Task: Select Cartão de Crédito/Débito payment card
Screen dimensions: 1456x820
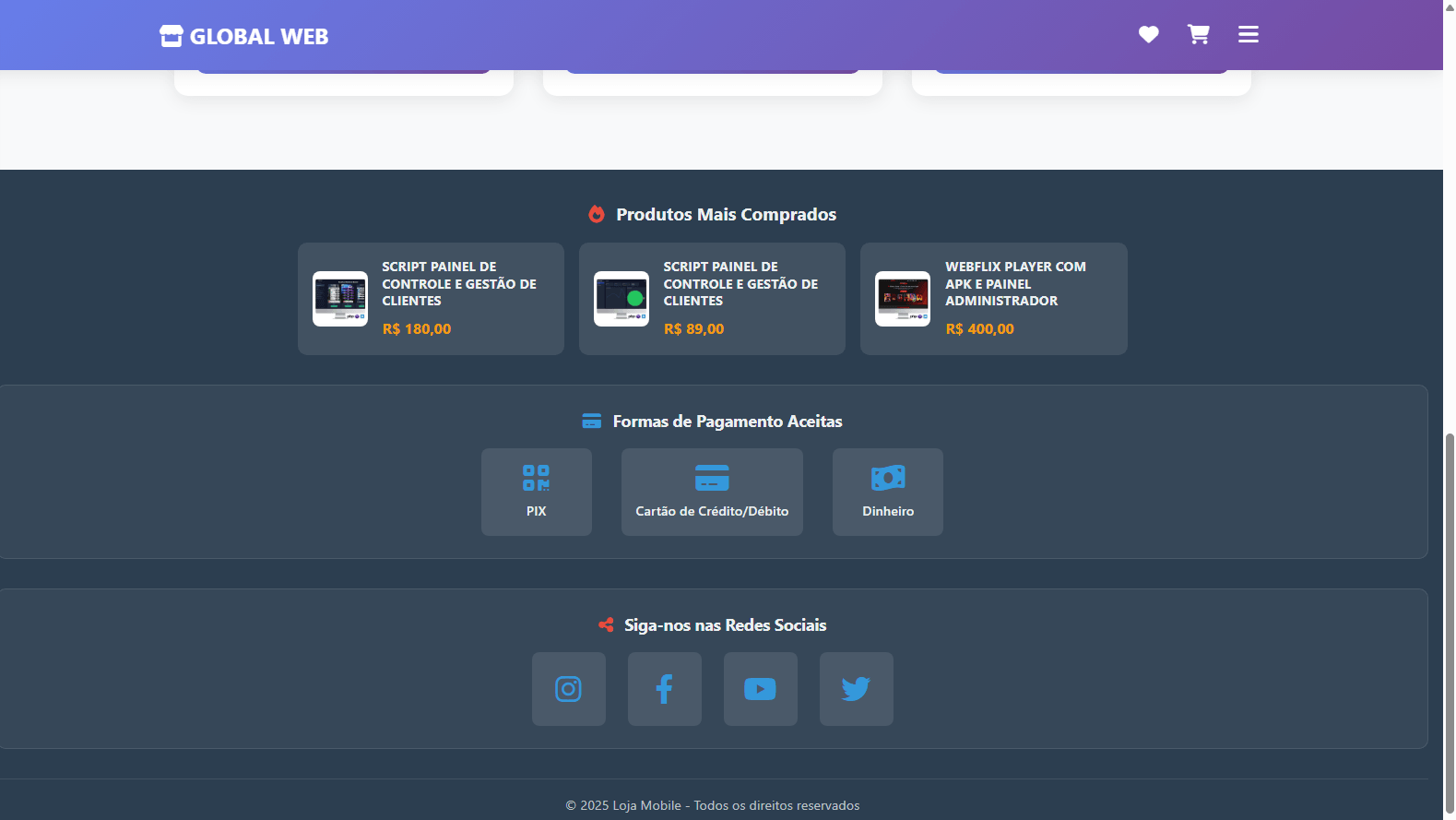Action: (712, 492)
